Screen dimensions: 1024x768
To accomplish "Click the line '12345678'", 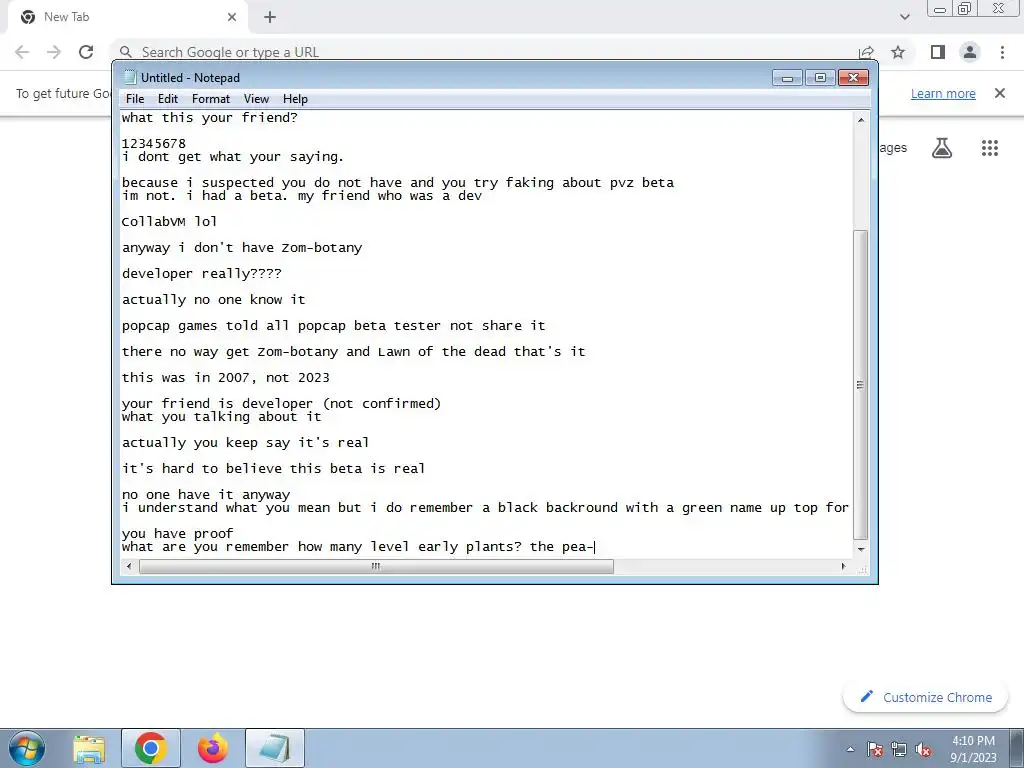I will [153, 143].
